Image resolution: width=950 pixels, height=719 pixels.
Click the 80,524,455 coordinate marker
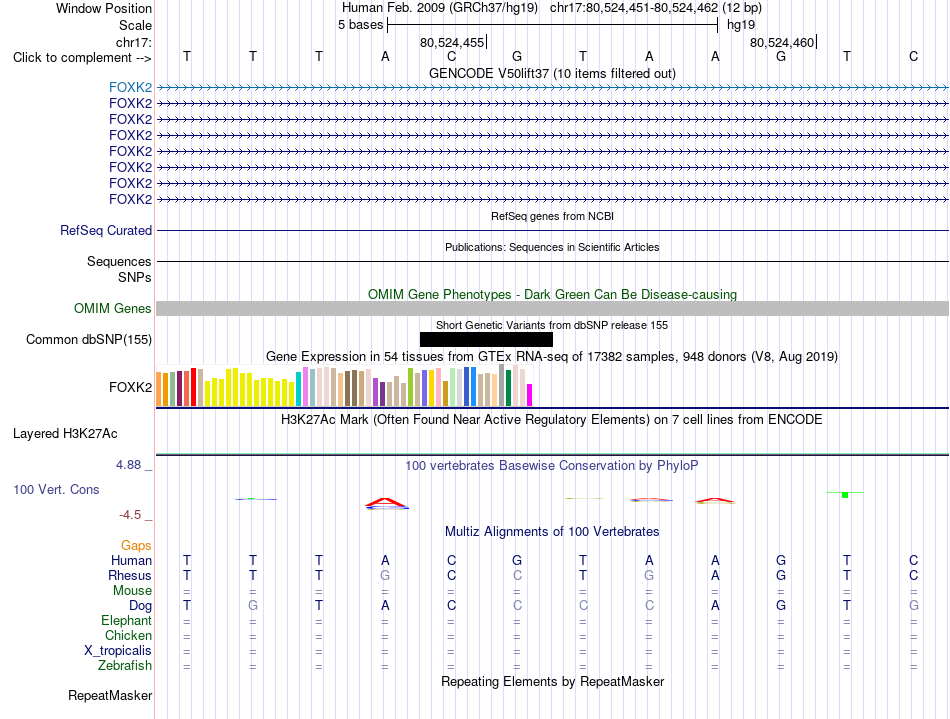[453, 42]
